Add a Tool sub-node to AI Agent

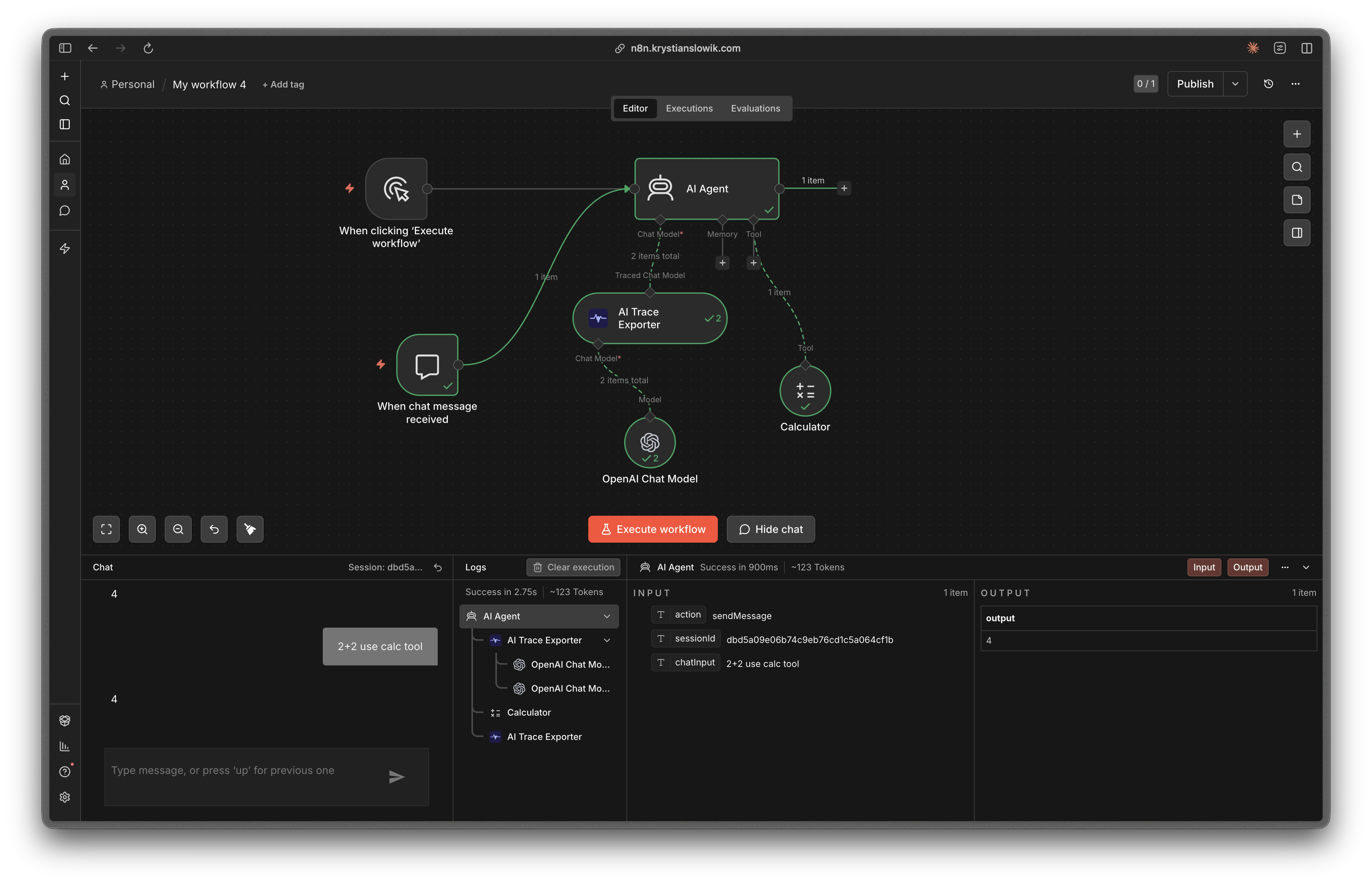pos(753,263)
